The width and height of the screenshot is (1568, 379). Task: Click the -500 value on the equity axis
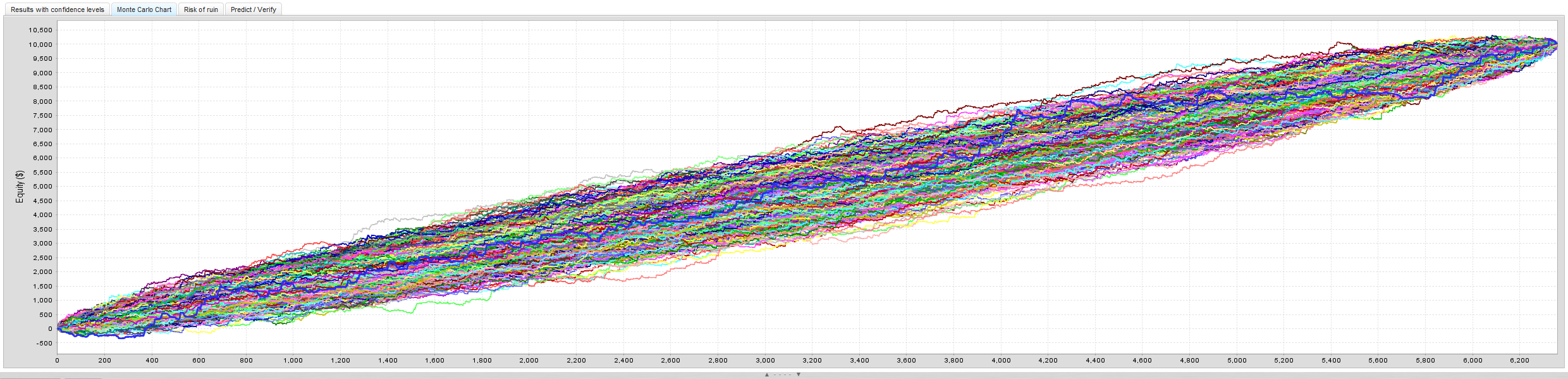45,344
